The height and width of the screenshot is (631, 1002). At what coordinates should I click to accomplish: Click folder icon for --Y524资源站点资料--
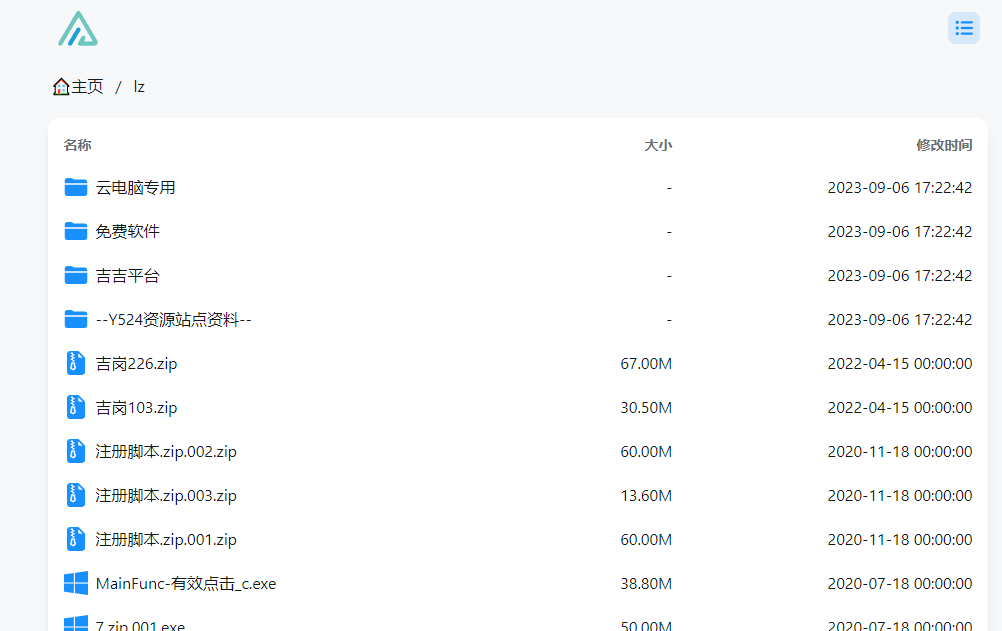[x=76, y=320]
